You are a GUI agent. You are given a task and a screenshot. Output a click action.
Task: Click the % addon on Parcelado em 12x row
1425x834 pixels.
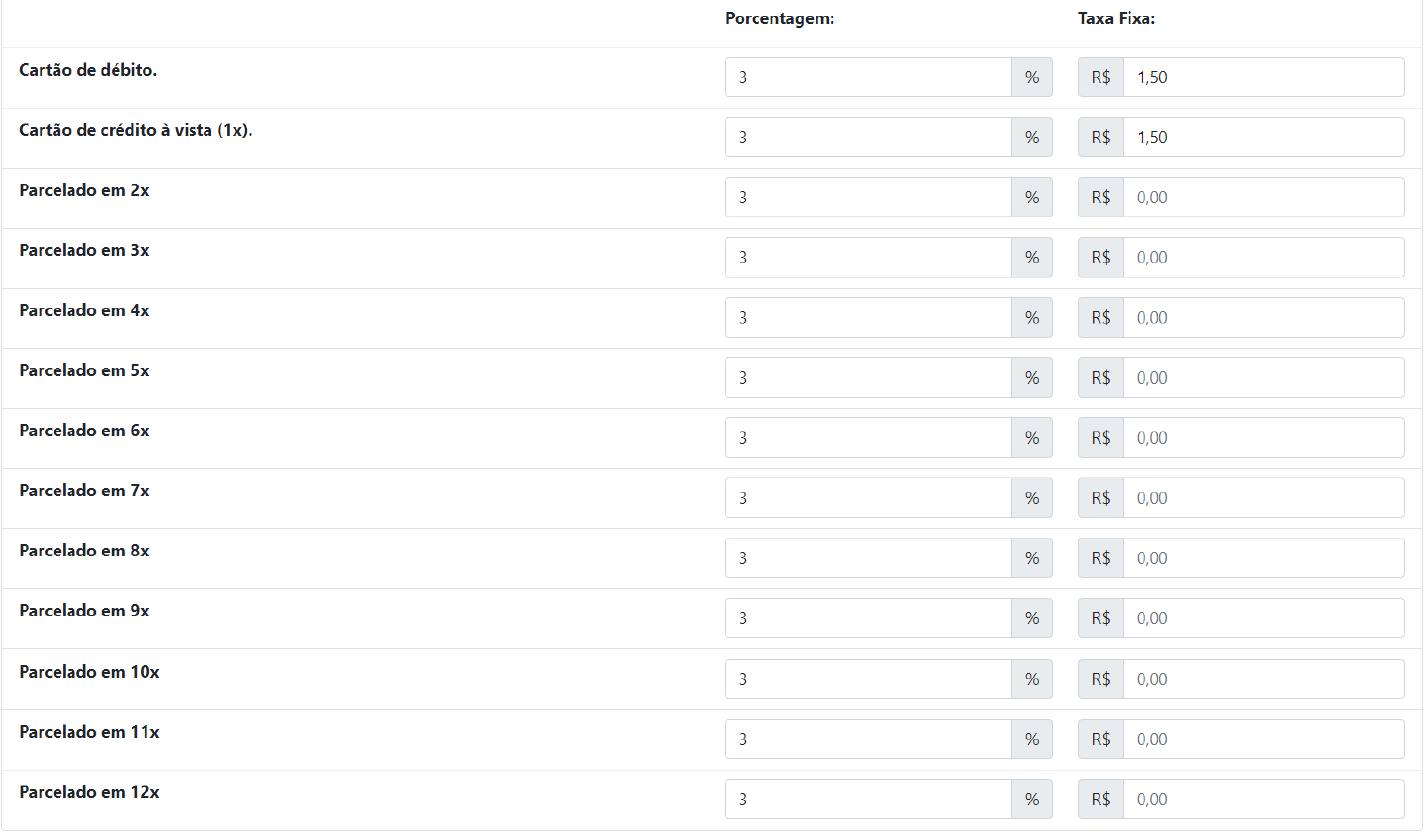[1032, 799]
